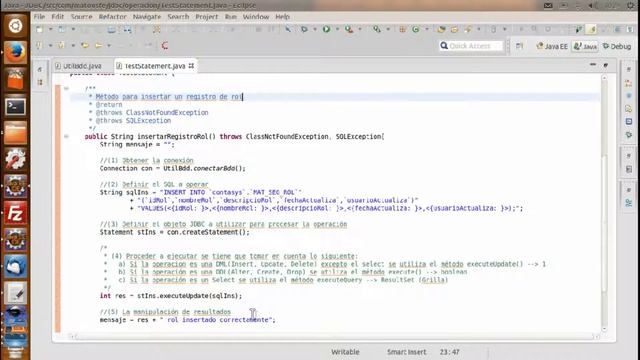Image resolution: width=640 pixels, height=360 pixels.
Task: Click the green Run button in toolbar
Action: tap(326, 29)
